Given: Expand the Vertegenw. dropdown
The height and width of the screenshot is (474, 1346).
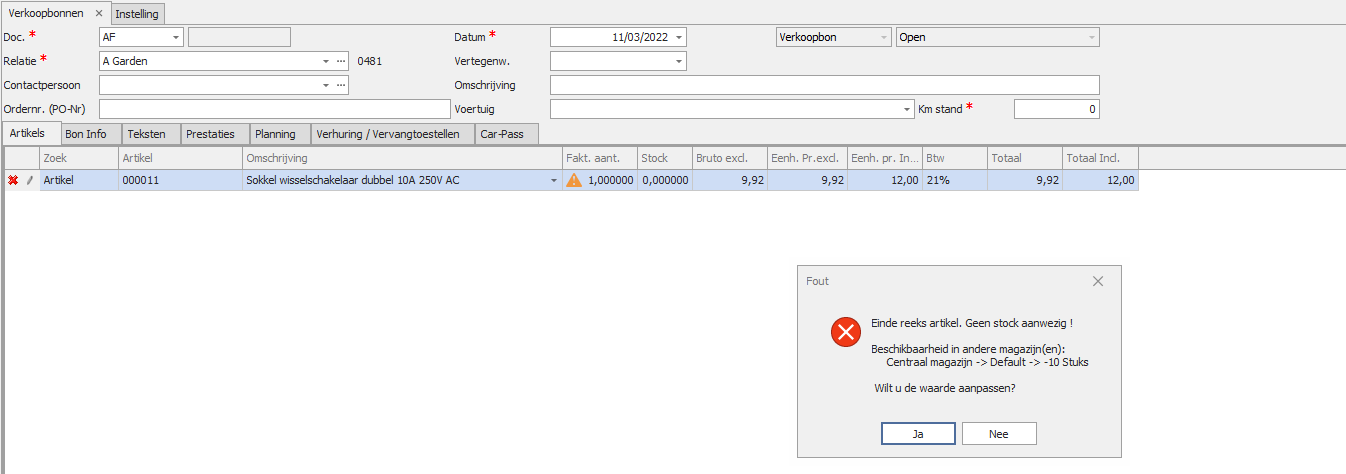Looking at the screenshot, I should [x=679, y=61].
